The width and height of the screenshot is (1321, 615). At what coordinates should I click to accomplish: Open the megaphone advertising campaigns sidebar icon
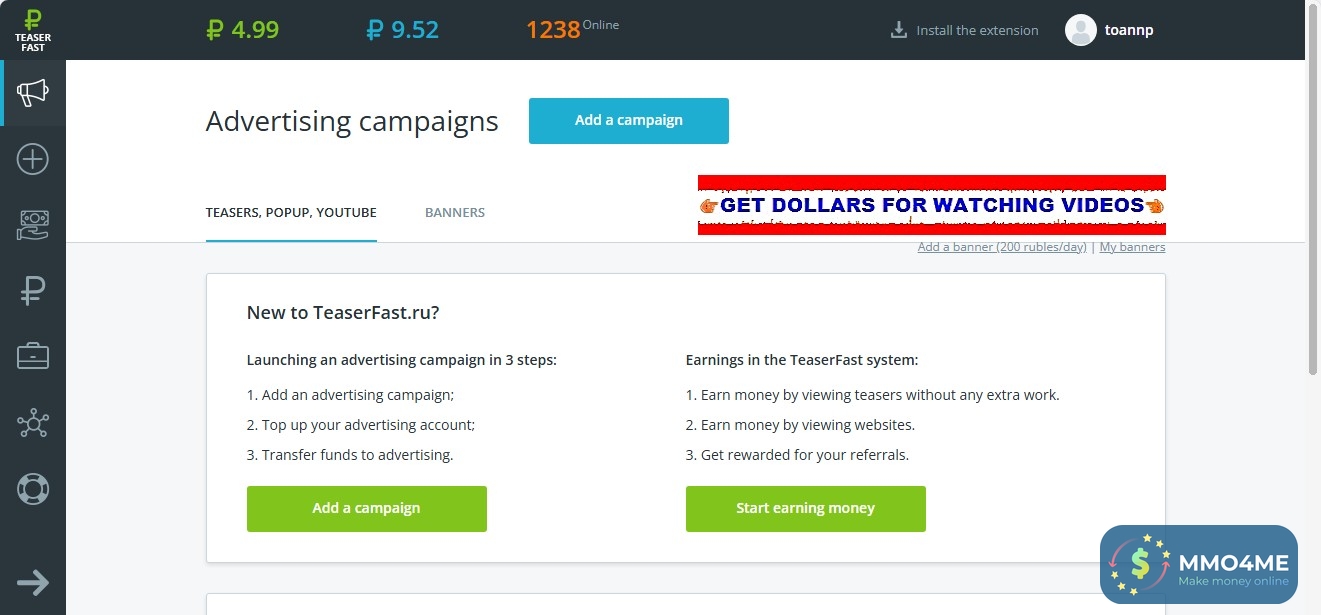pos(32,93)
